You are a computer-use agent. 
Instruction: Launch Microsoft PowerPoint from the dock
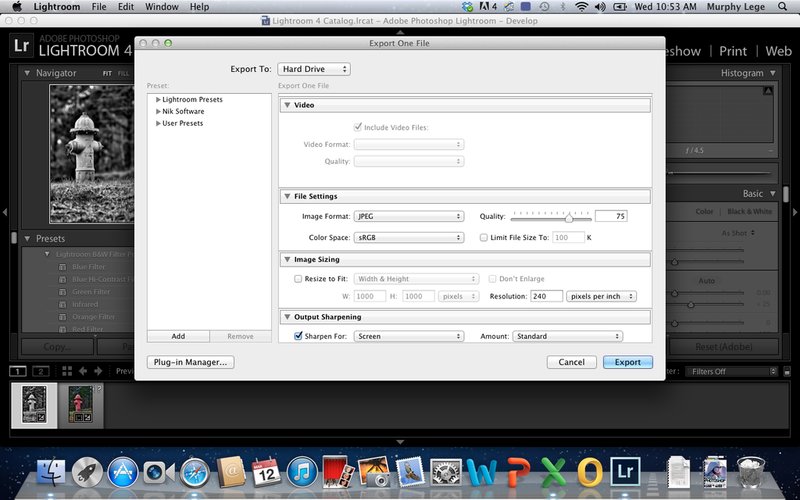(x=518, y=472)
